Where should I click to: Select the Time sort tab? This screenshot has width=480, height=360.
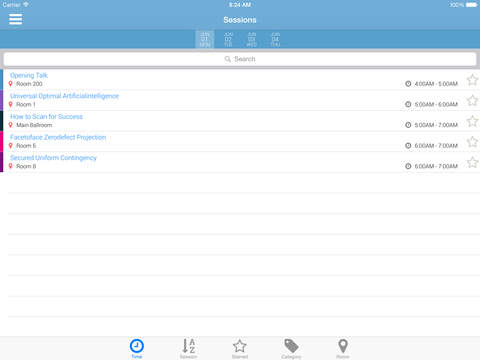[x=137, y=348]
